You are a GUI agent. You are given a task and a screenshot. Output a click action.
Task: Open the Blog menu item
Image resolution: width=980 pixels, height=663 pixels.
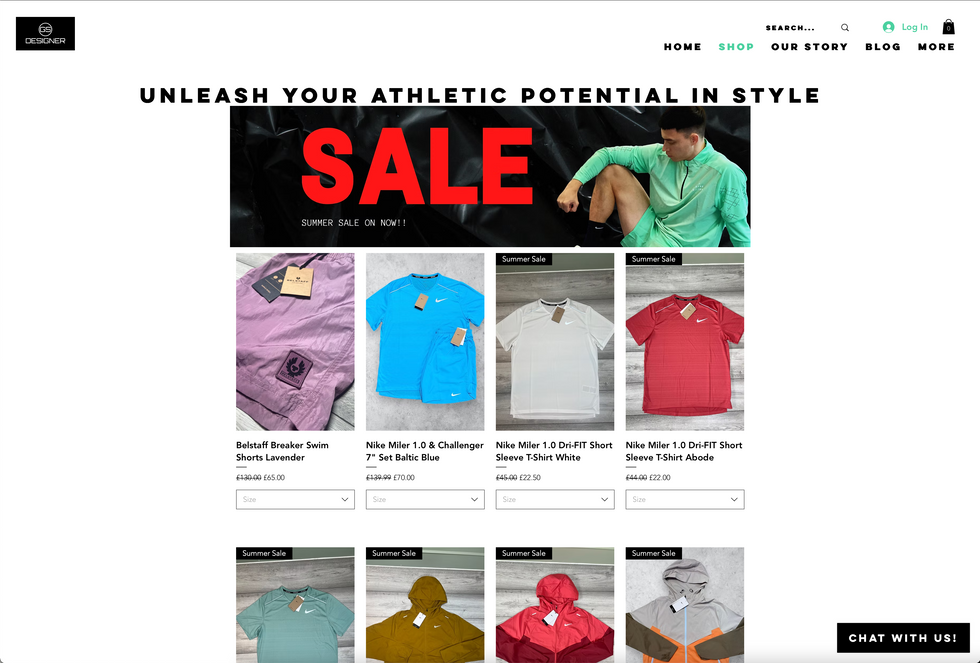882,47
